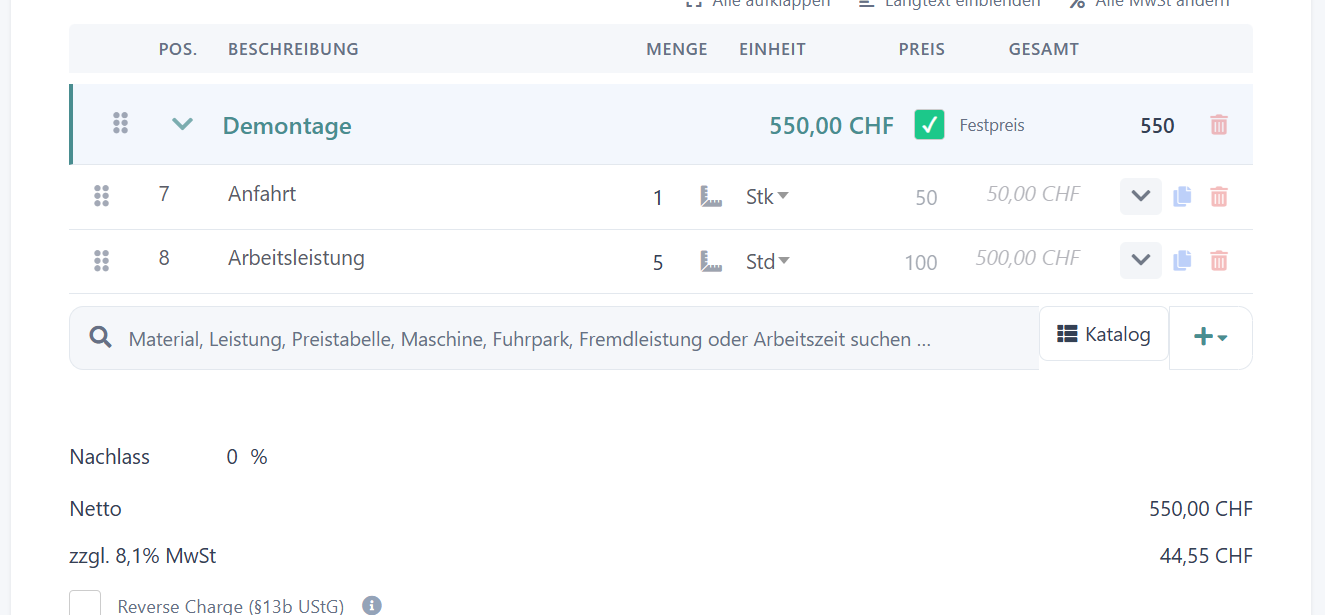1325x615 pixels.
Task: Open the Std unit dropdown
Action: [767, 262]
